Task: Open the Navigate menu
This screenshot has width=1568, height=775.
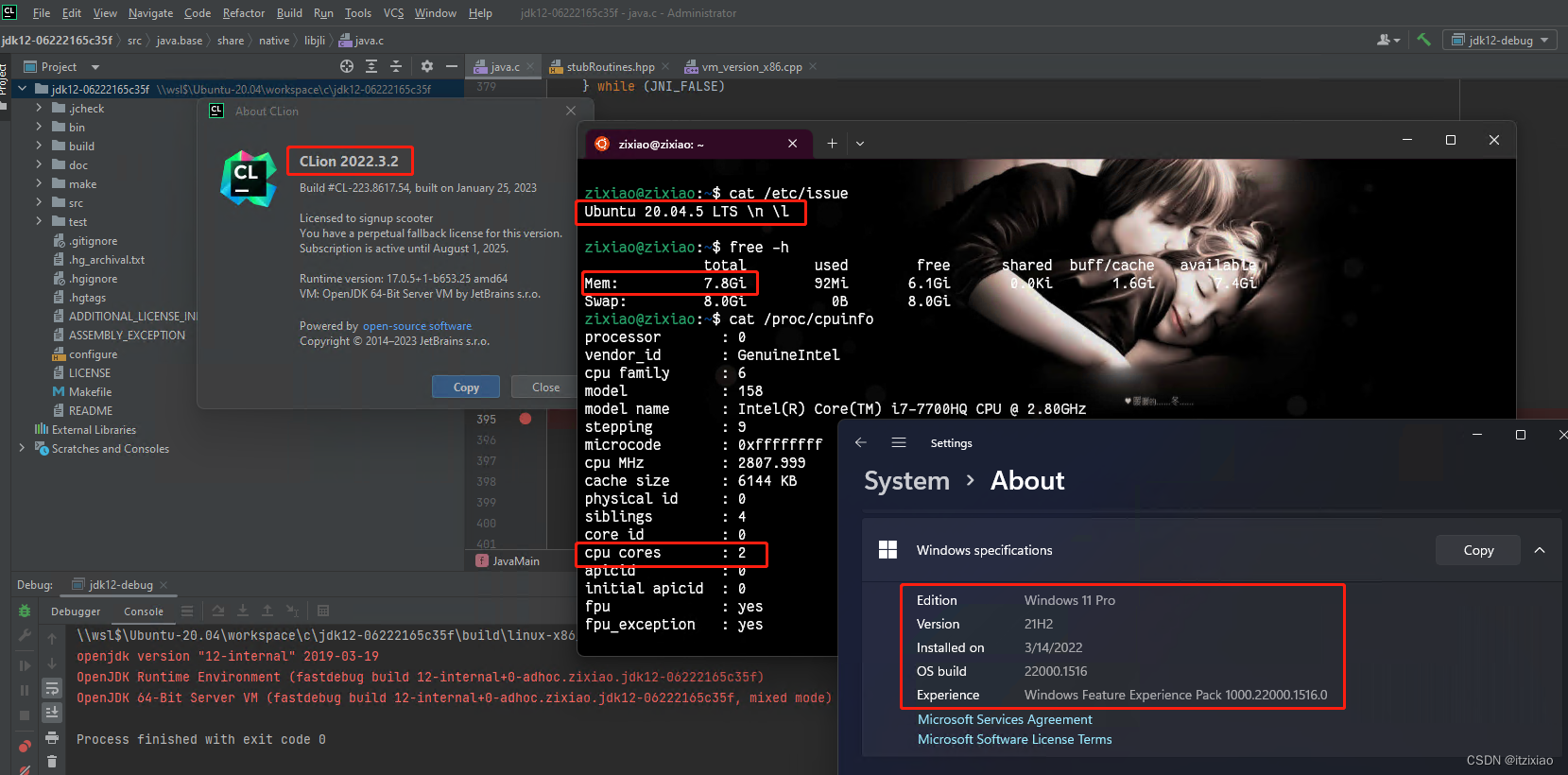Action: pos(150,13)
